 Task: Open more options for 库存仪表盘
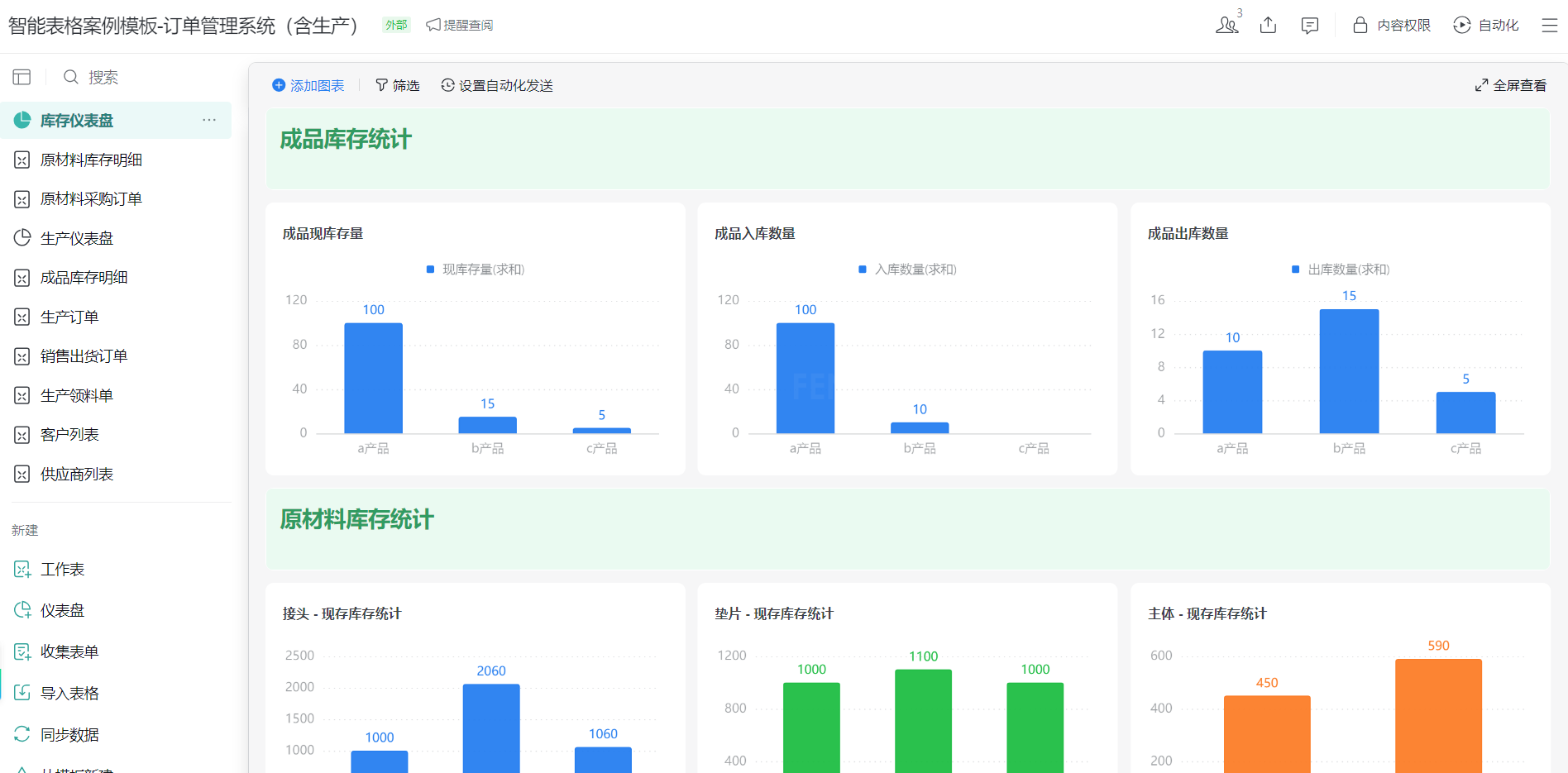pos(209,120)
